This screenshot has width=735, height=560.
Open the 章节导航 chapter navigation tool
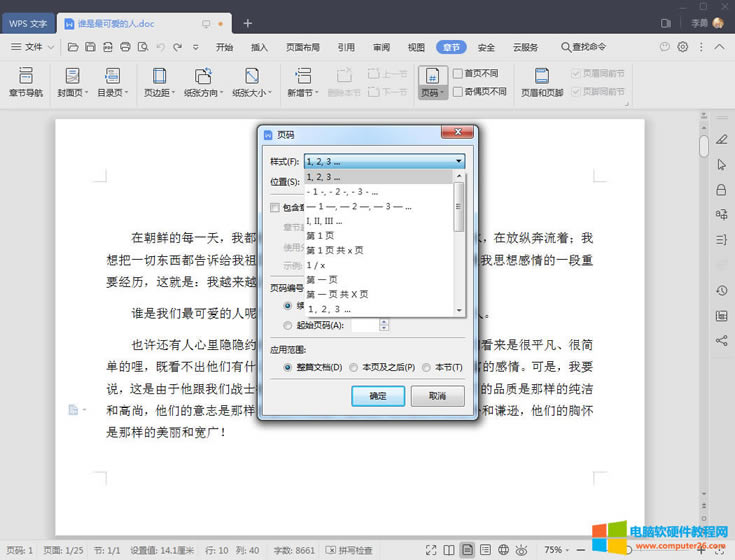click(26, 81)
